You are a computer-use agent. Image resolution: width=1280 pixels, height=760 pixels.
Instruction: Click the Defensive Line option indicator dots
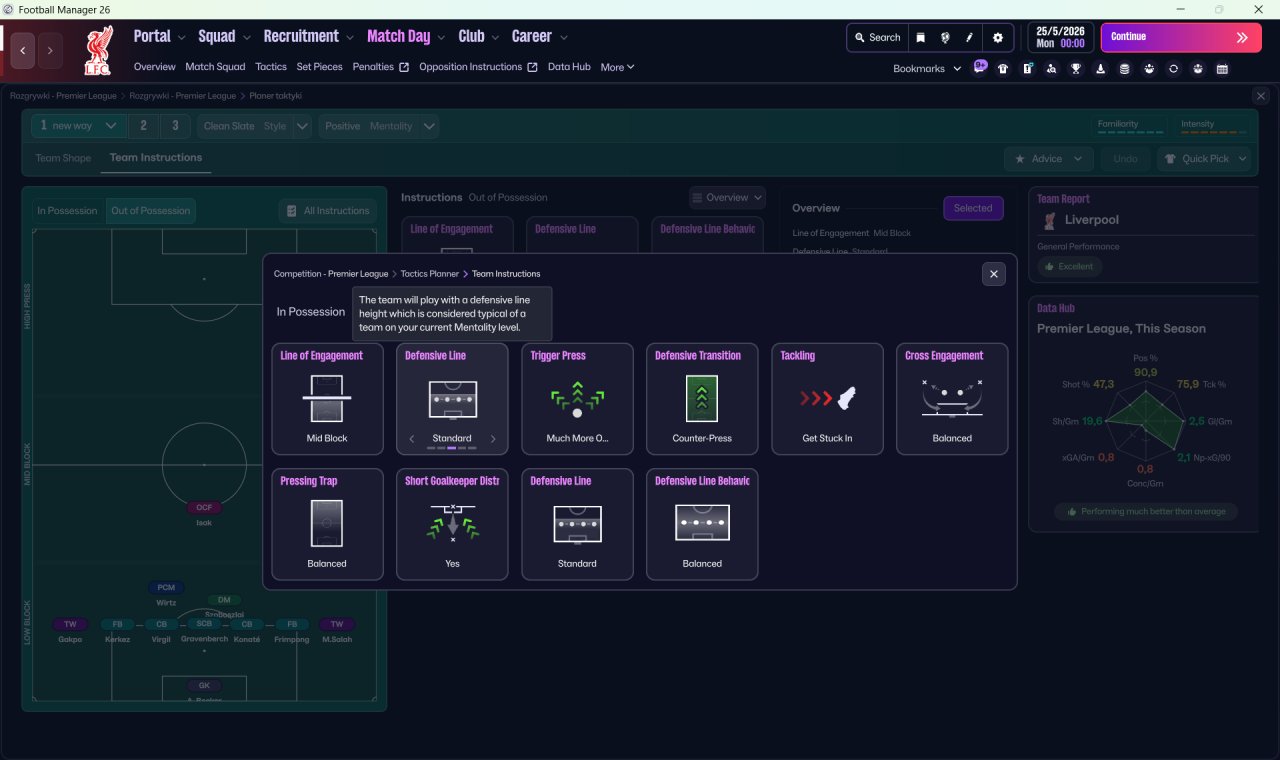pyautogui.click(x=452, y=449)
